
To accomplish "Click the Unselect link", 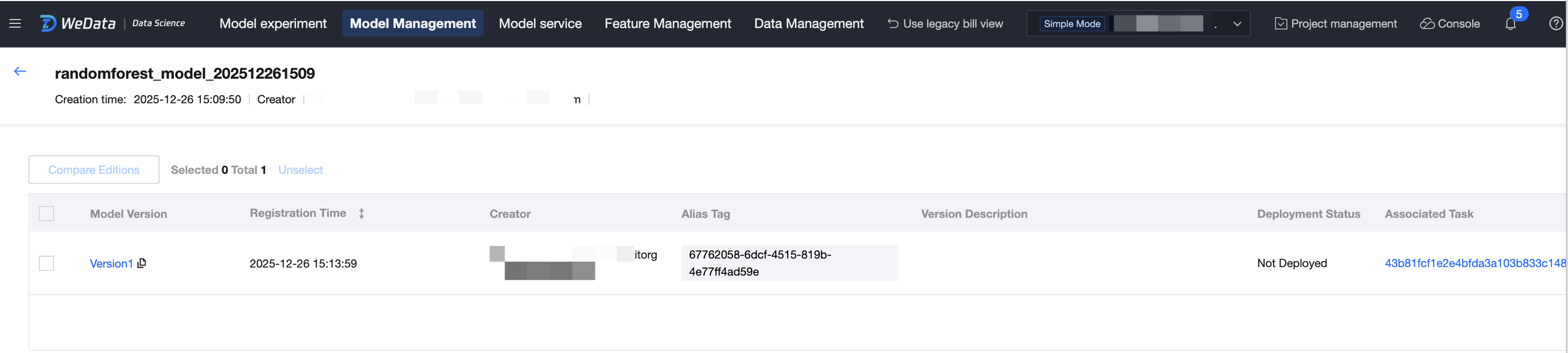I will coord(300,170).
